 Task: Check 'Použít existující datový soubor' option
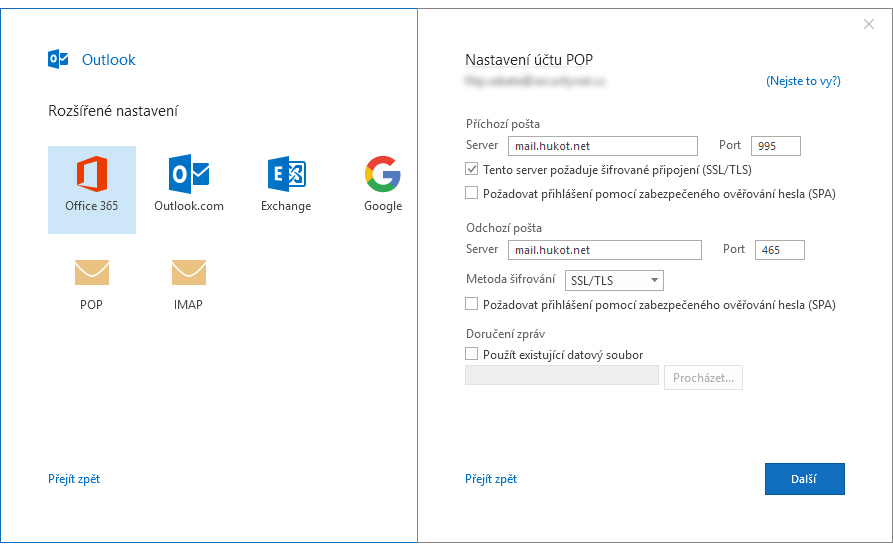click(x=472, y=354)
